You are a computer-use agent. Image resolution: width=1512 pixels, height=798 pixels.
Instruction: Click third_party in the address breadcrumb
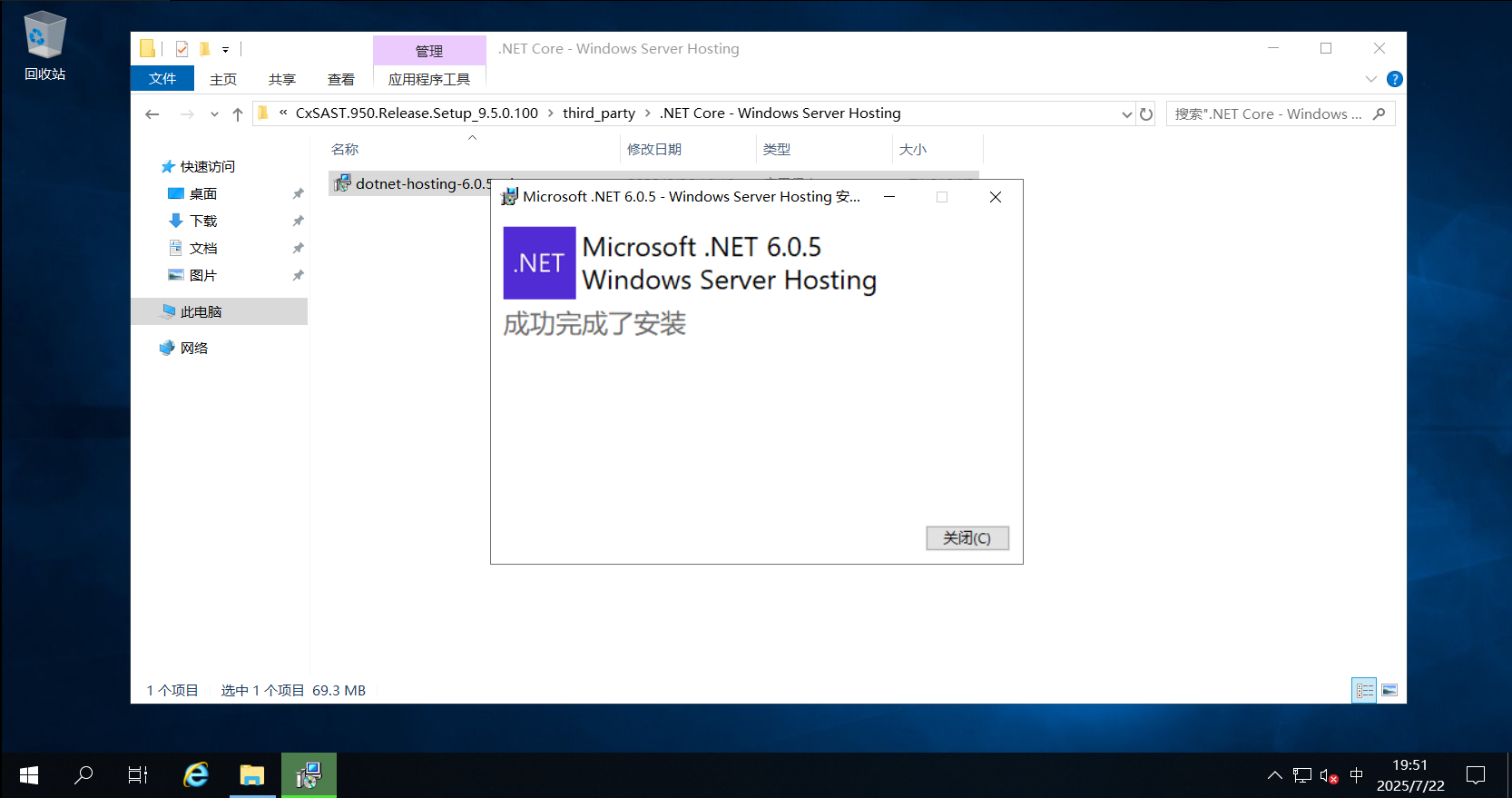tap(599, 113)
